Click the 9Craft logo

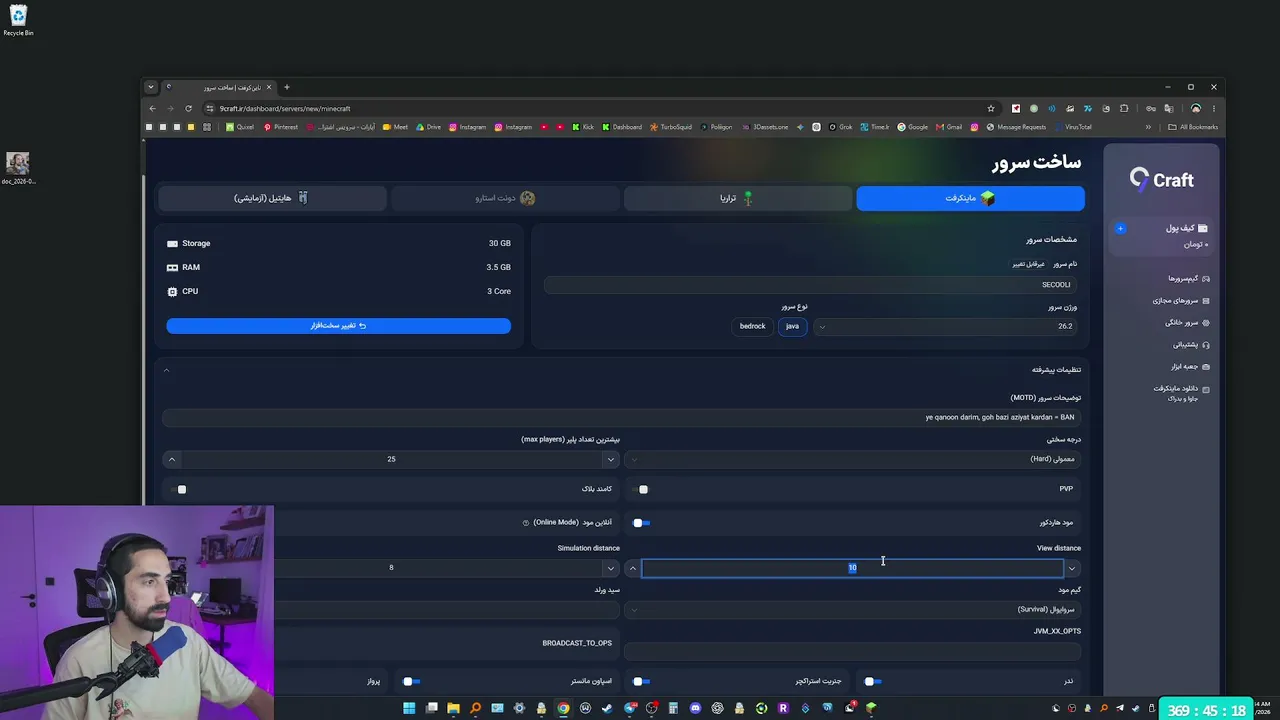[x=1162, y=180]
